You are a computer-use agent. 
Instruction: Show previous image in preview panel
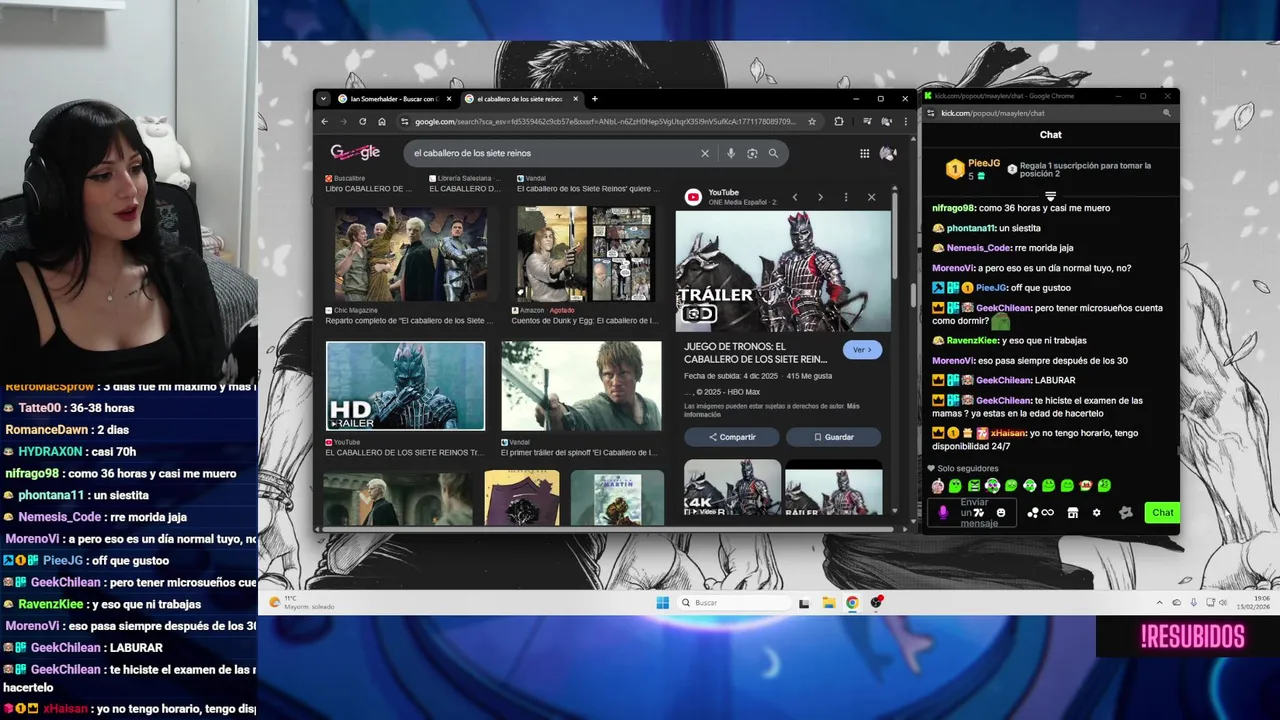[x=795, y=197]
